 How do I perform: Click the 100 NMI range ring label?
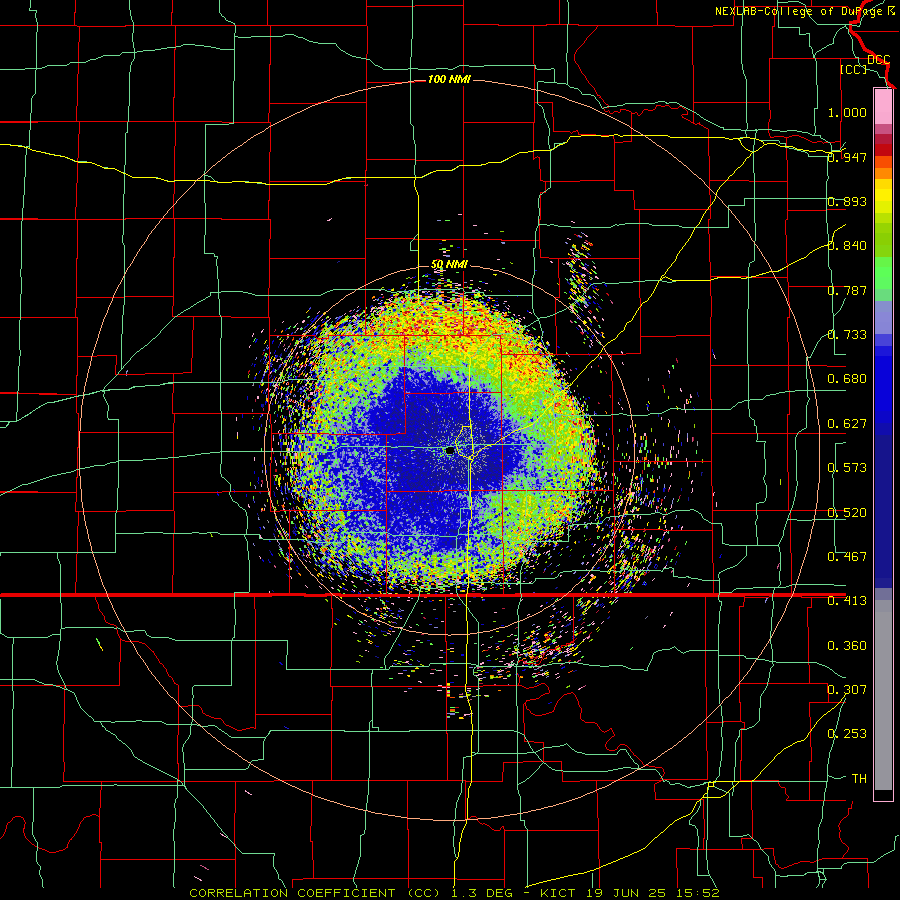[x=449, y=79]
